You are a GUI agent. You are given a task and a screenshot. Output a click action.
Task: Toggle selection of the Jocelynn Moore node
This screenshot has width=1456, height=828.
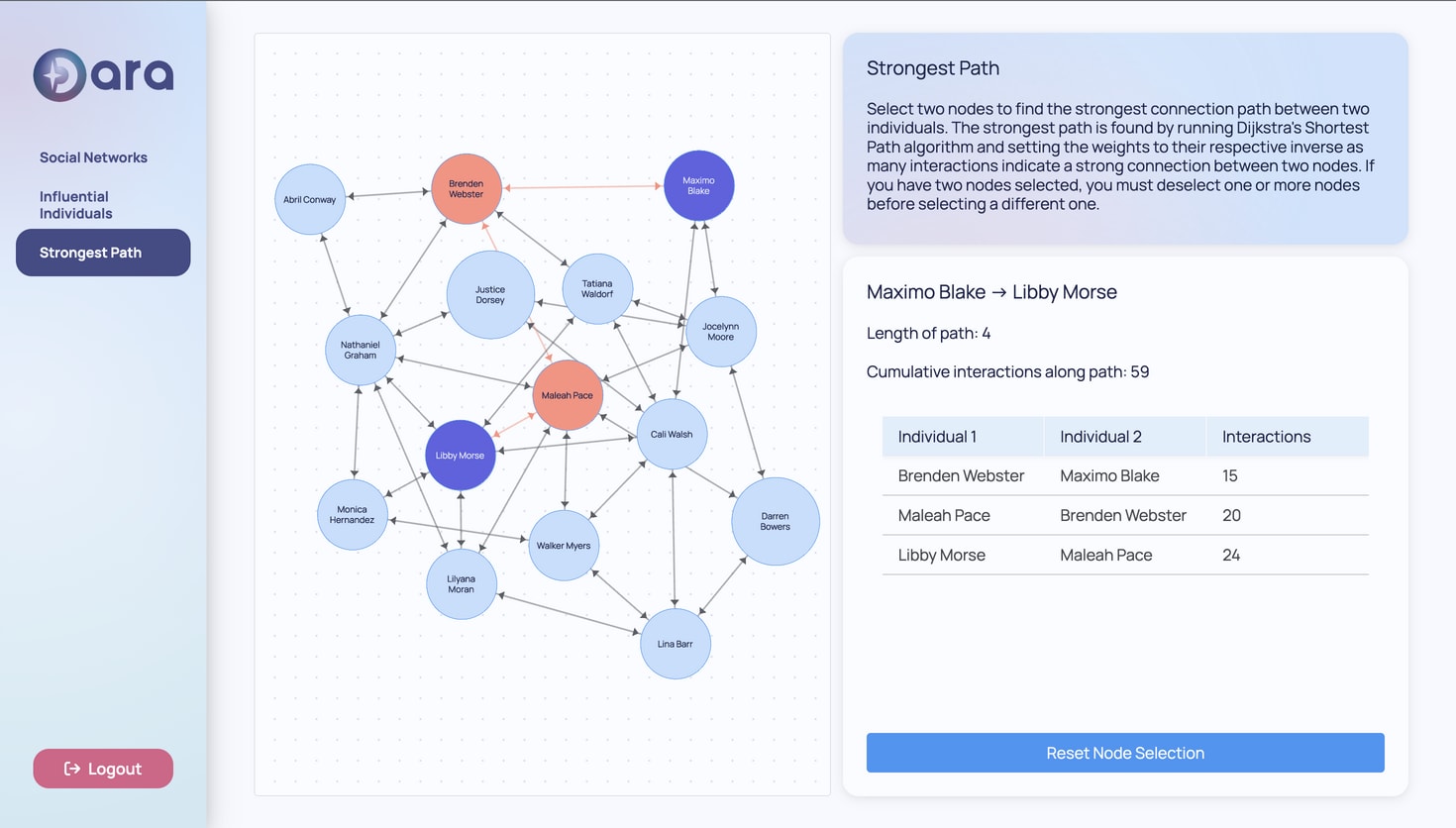720,331
